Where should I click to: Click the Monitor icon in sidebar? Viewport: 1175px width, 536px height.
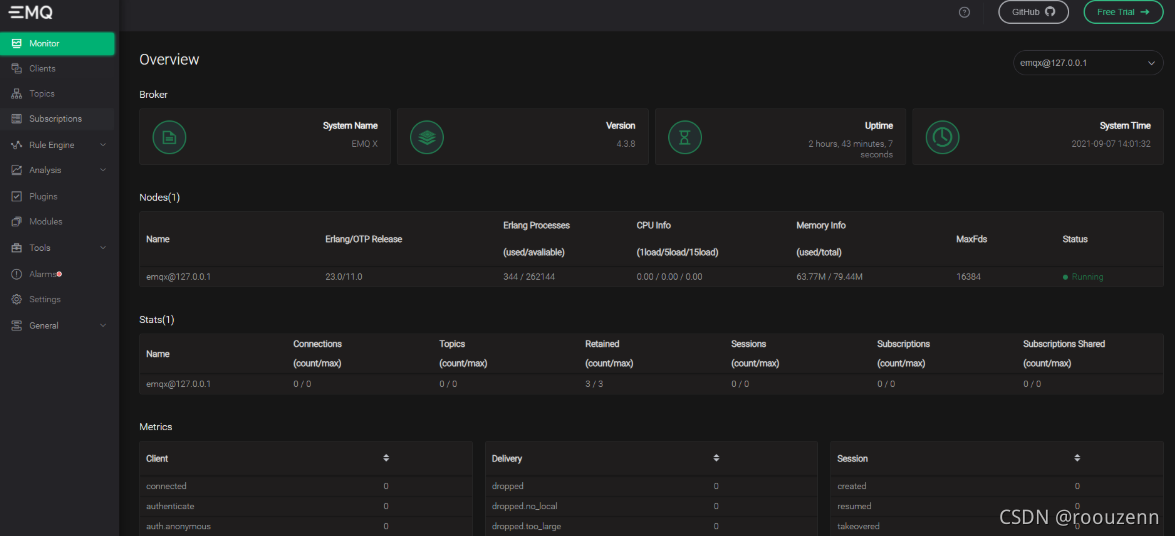pyautogui.click(x=16, y=43)
